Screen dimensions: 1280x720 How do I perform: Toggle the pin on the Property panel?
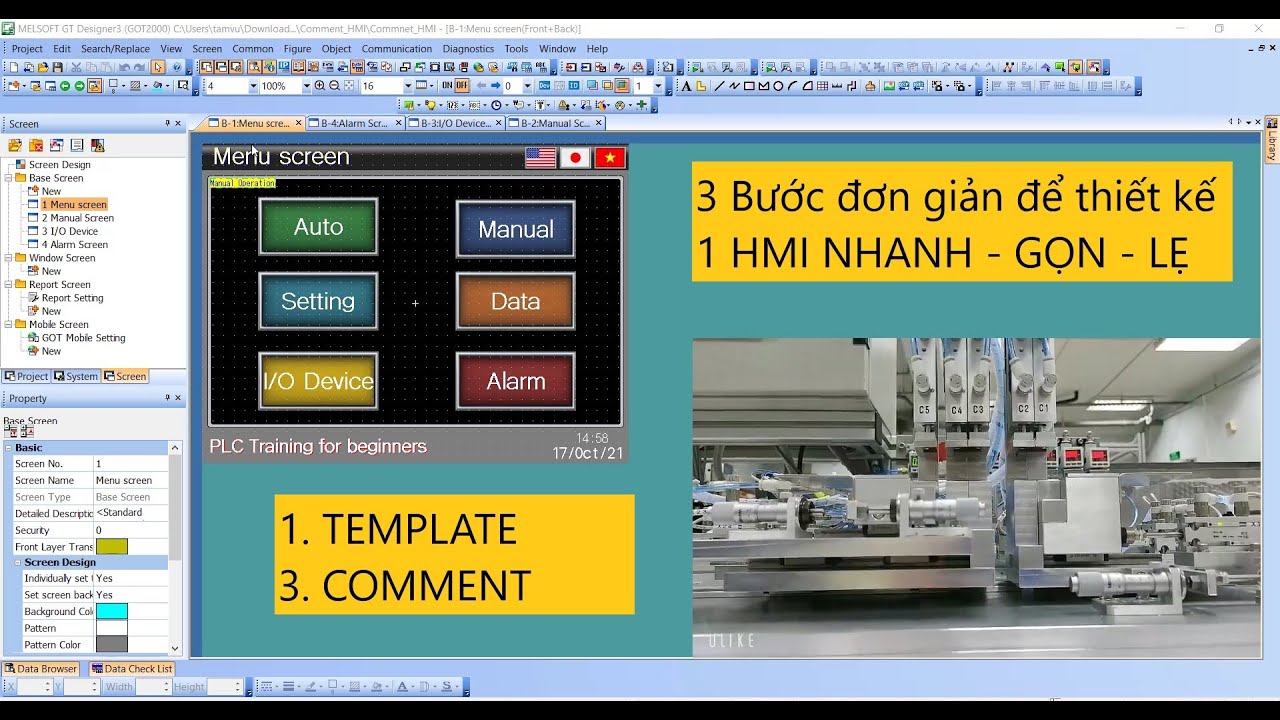click(167, 398)
